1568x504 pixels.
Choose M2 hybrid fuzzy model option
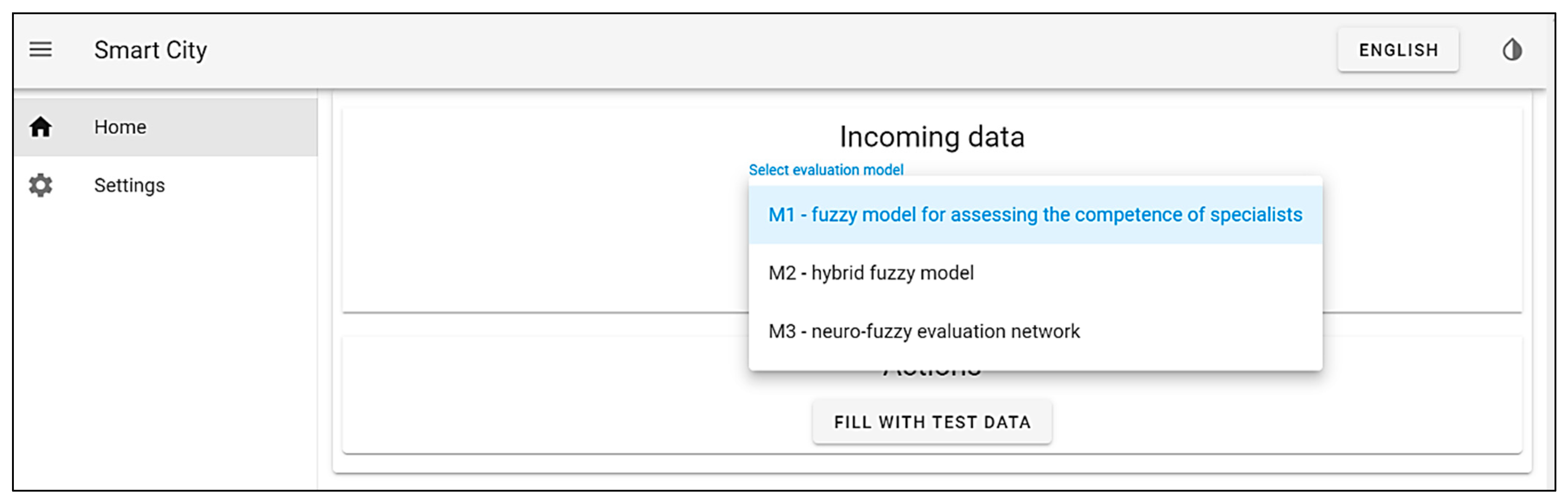(x=871, y=273)
